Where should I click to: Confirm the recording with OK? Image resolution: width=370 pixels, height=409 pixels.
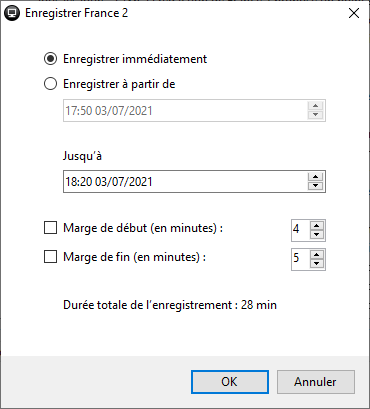[x=230, y=382]
